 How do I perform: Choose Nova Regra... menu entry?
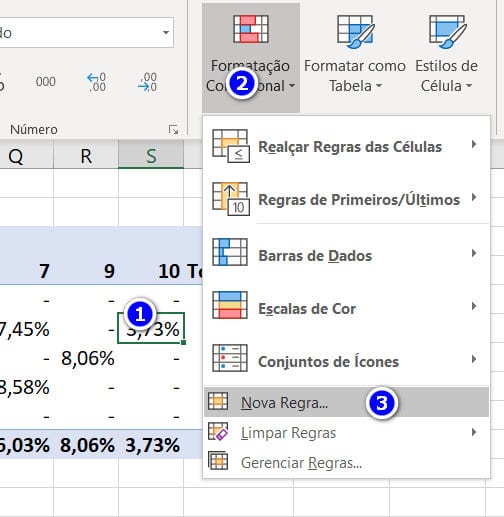(x=346, y=402)
